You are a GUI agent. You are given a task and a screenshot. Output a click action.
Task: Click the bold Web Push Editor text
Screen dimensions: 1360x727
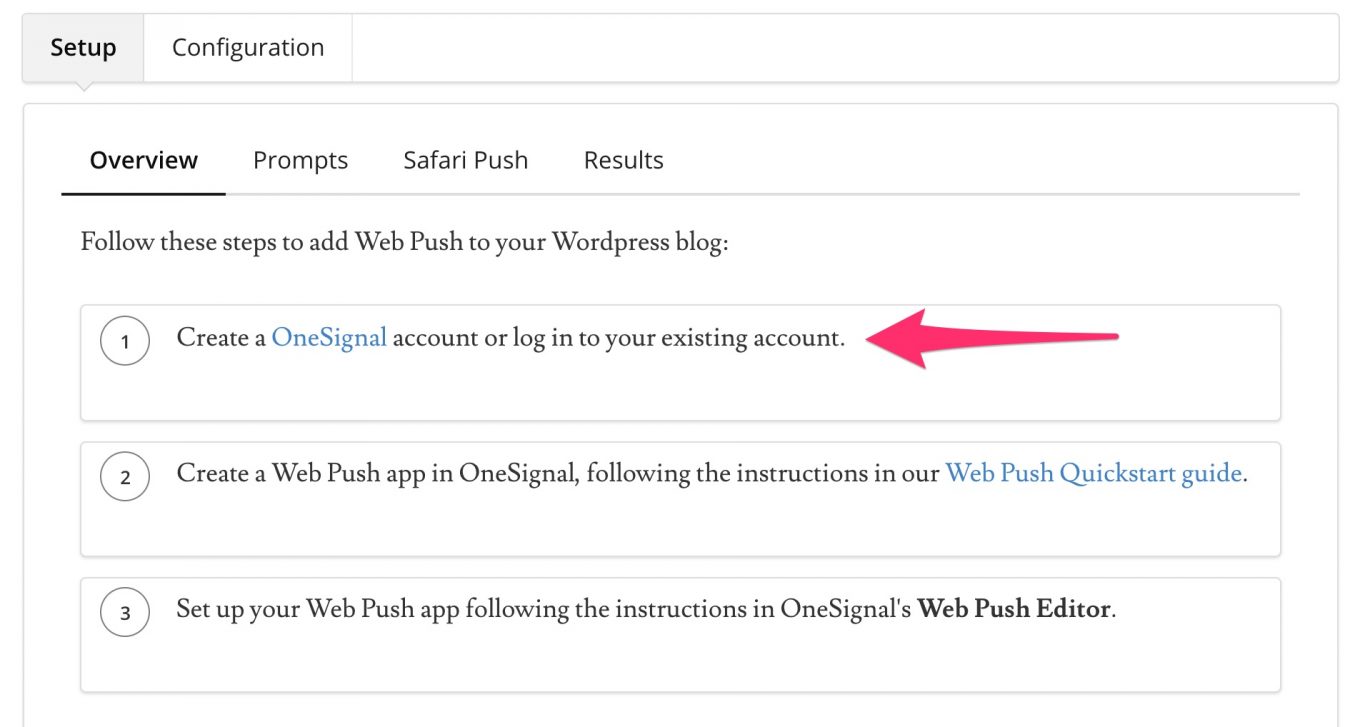[1013, 609]
